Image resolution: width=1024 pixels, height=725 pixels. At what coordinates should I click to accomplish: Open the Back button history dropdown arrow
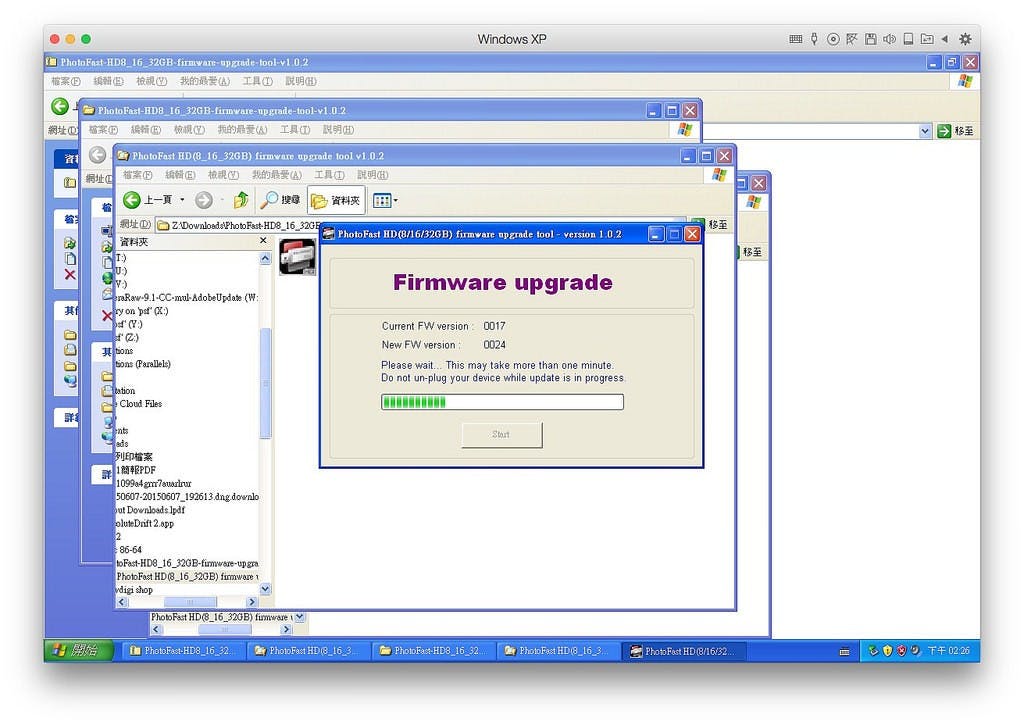[182, 200]
